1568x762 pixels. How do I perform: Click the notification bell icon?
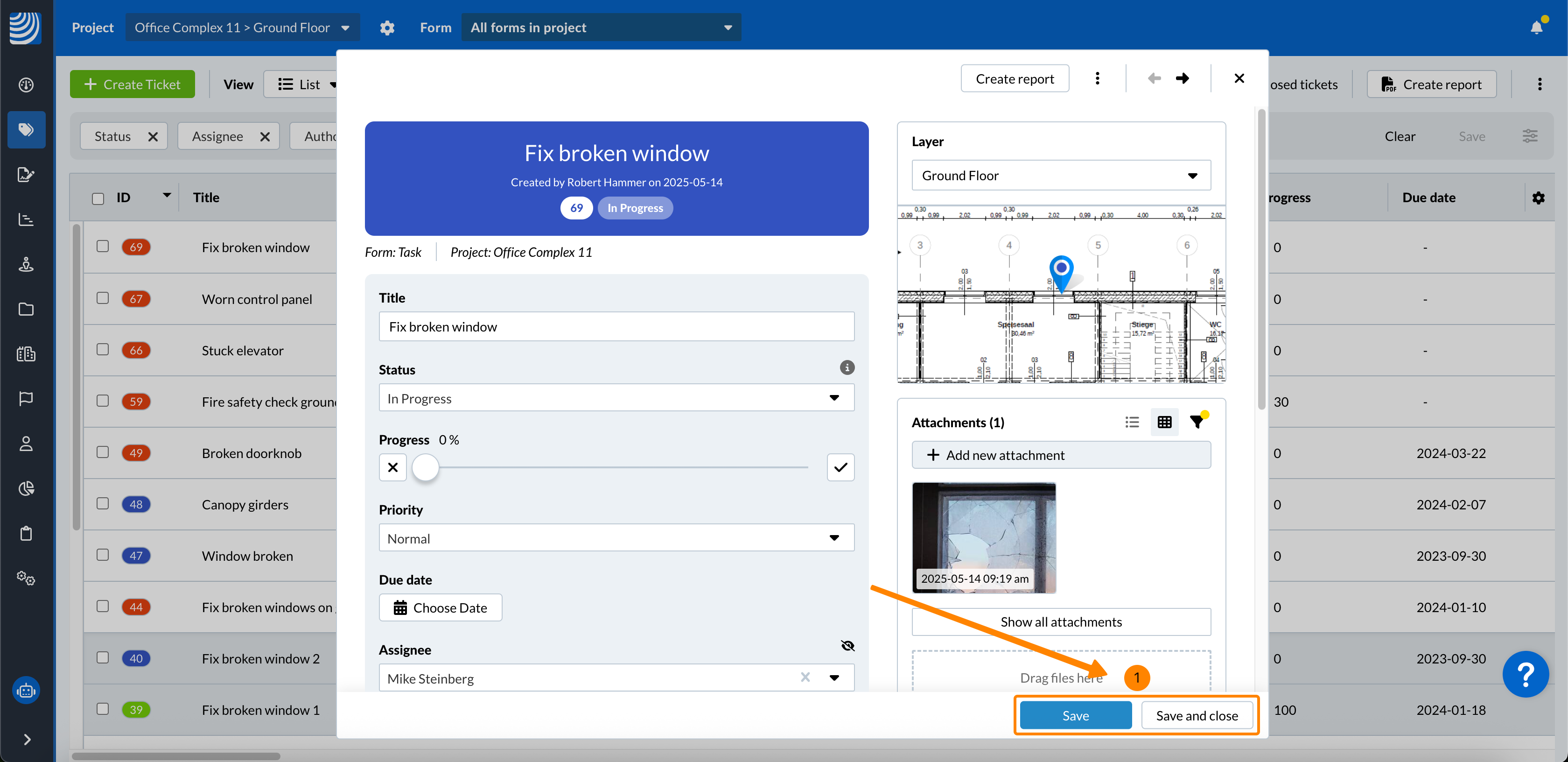[1536, 28]
